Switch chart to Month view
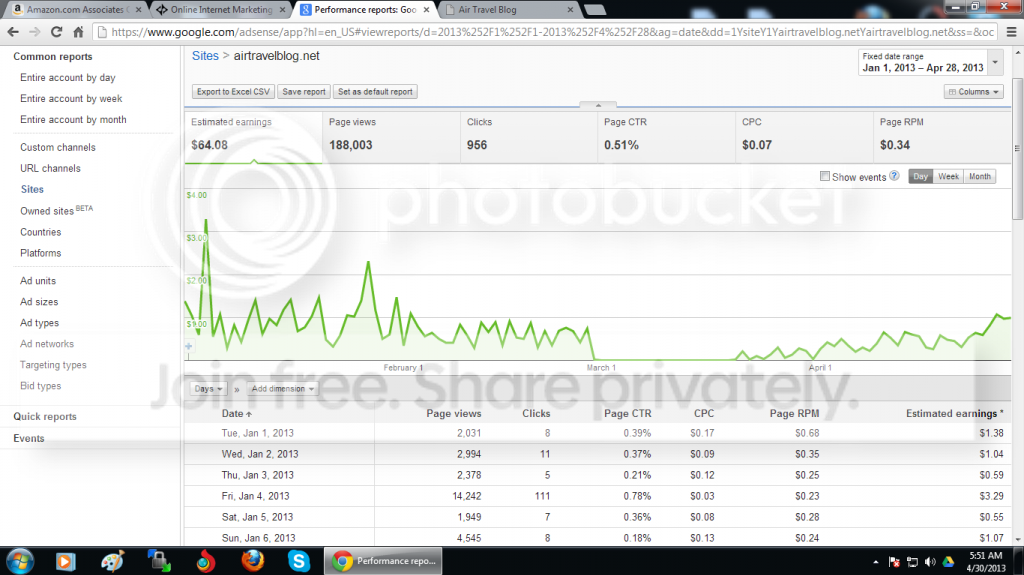 click(980, 176)
